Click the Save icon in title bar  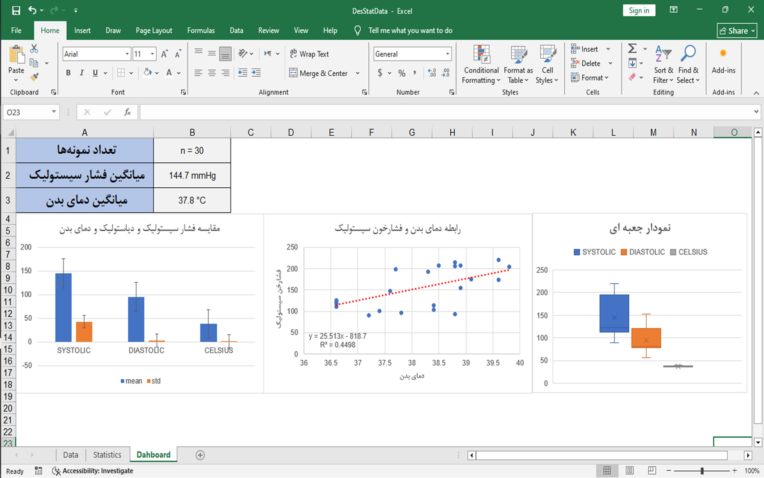[16, 10]
